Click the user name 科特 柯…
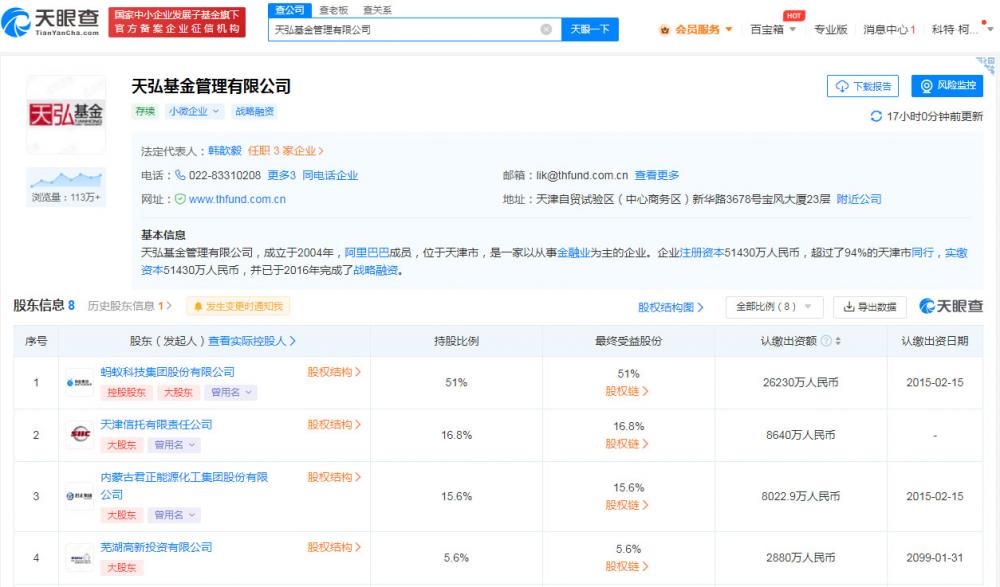 click(x=954, y=29)
